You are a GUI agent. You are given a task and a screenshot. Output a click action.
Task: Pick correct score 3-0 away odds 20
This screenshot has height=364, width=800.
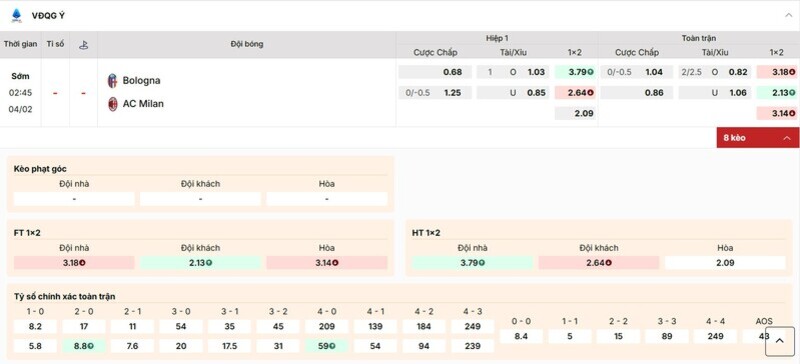tap(181, 346)
